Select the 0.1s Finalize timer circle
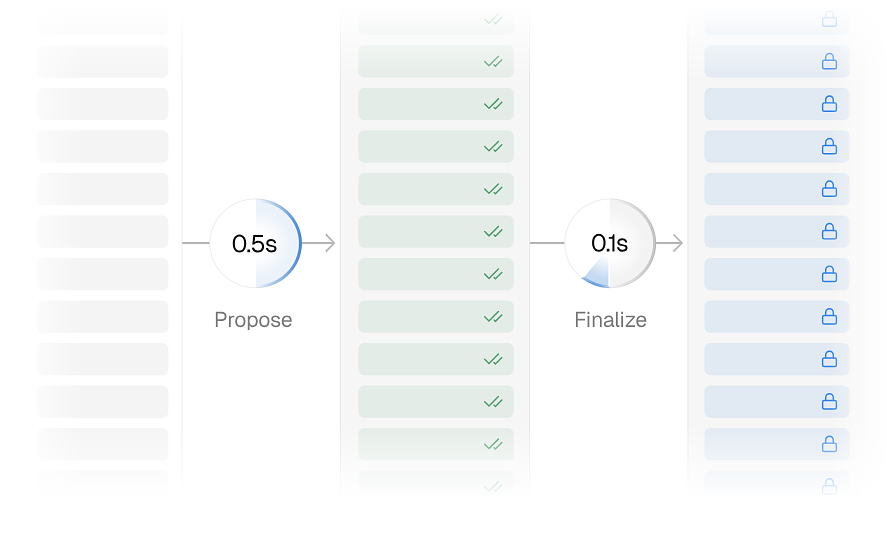This screenshot has height=541, width=887. click(610, 243)
